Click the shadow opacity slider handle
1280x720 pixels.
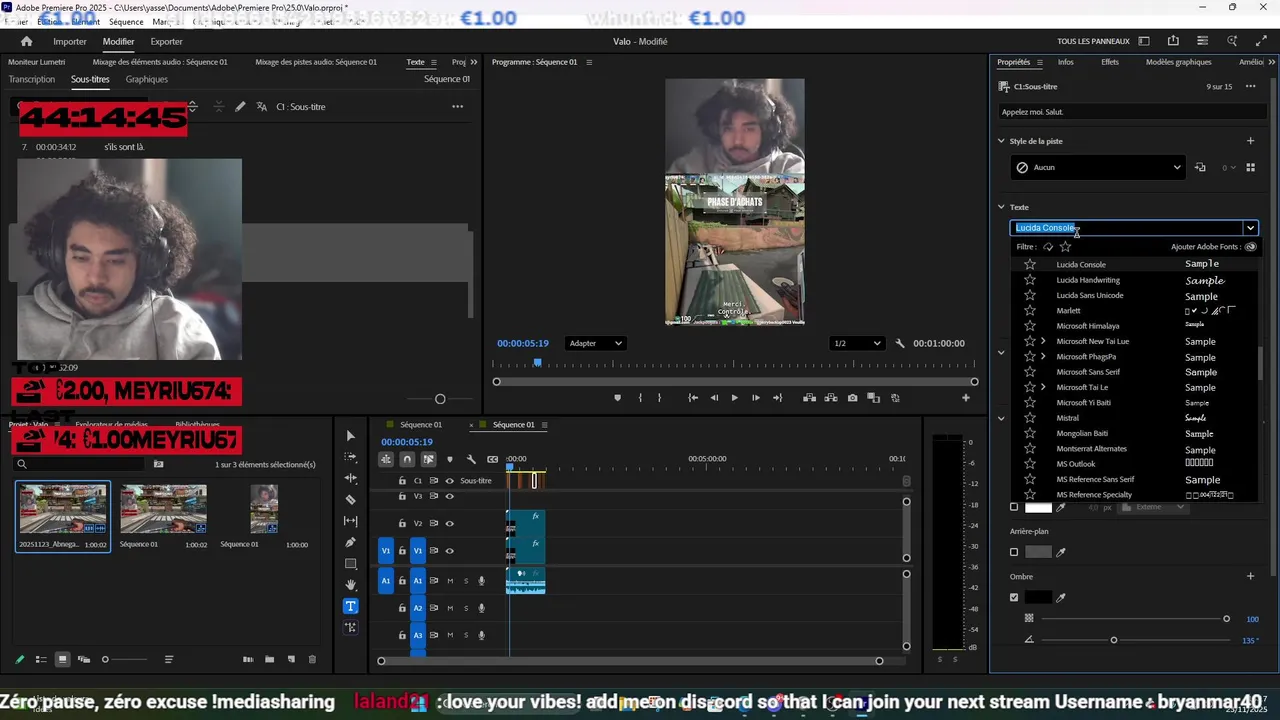coord(1227,619)
